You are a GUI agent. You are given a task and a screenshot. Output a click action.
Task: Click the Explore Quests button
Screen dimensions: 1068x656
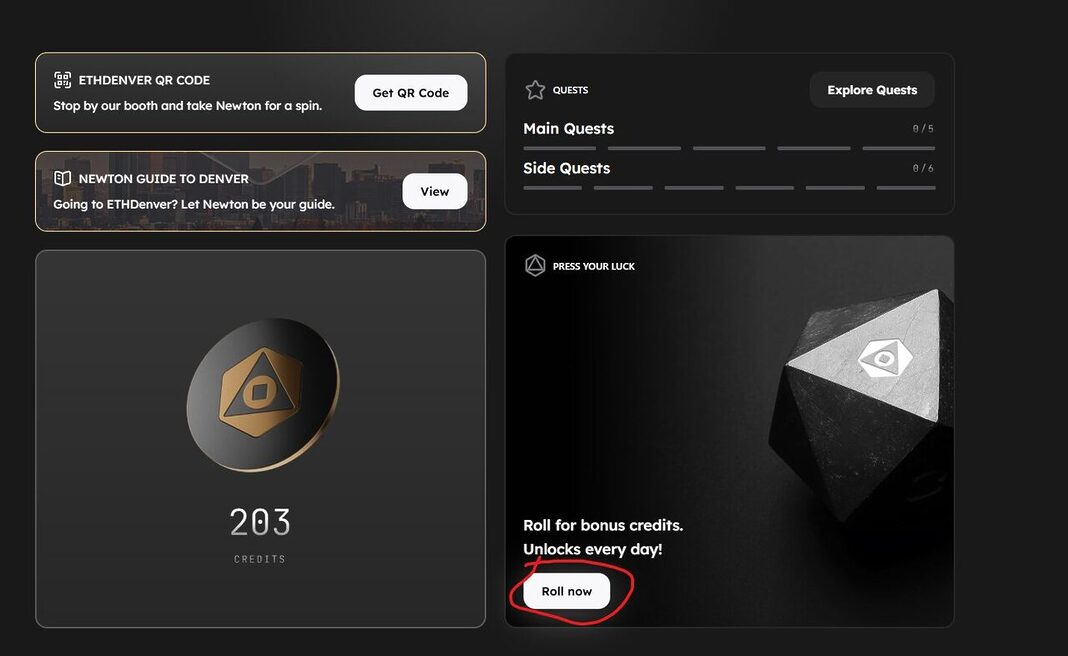click(872, 90)
